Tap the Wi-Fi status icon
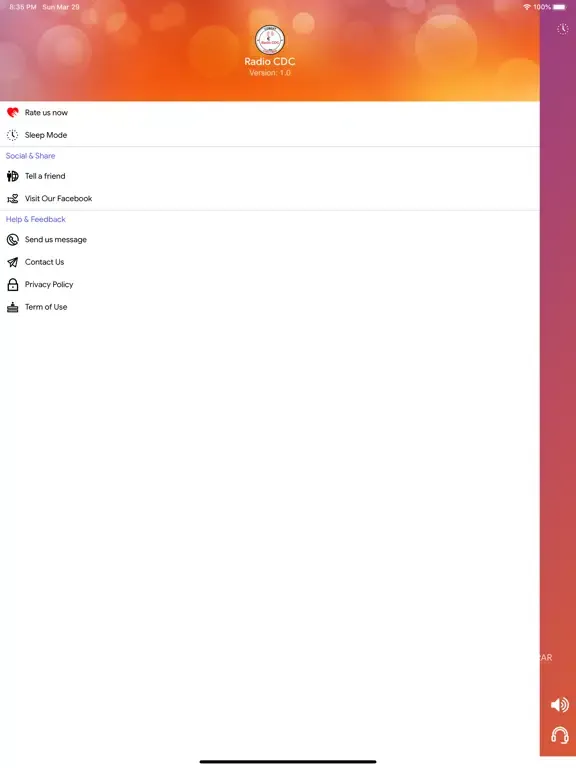 coord(527,7)
